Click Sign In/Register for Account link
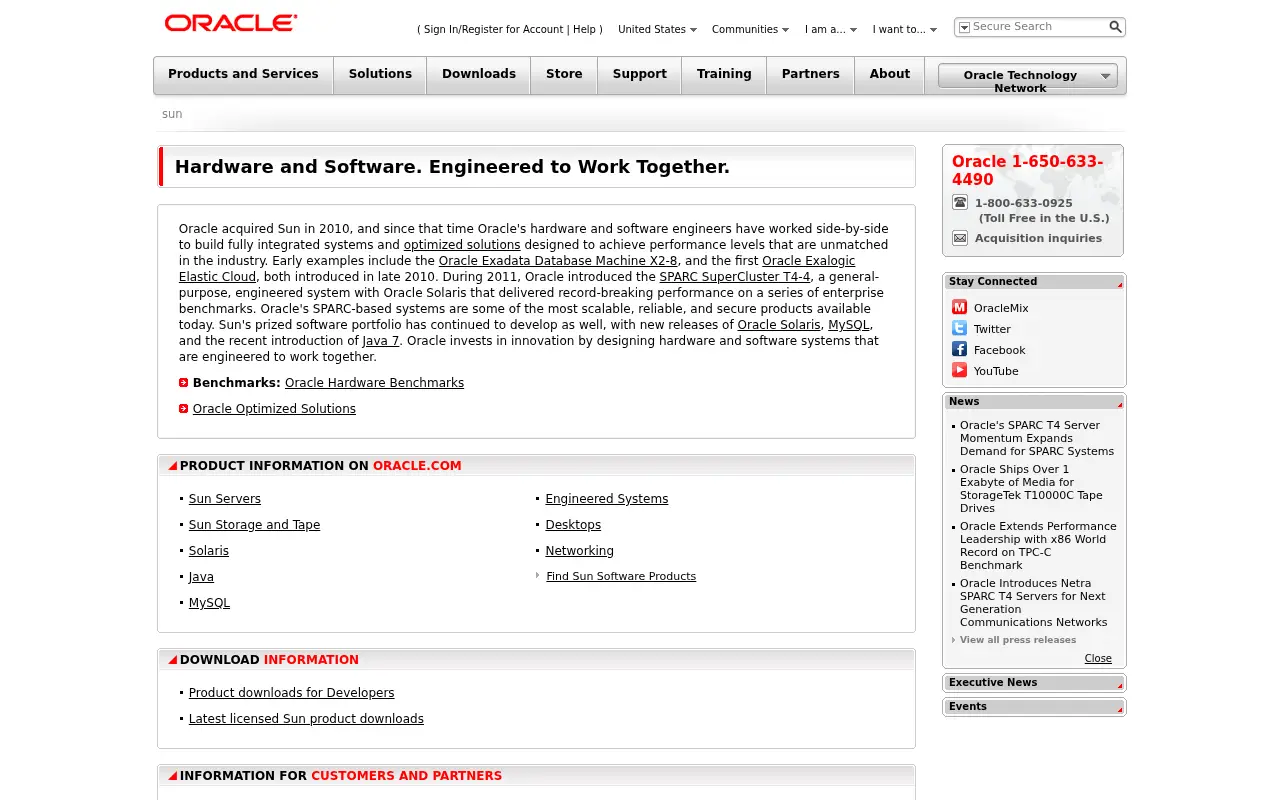 tap(493, 30)
